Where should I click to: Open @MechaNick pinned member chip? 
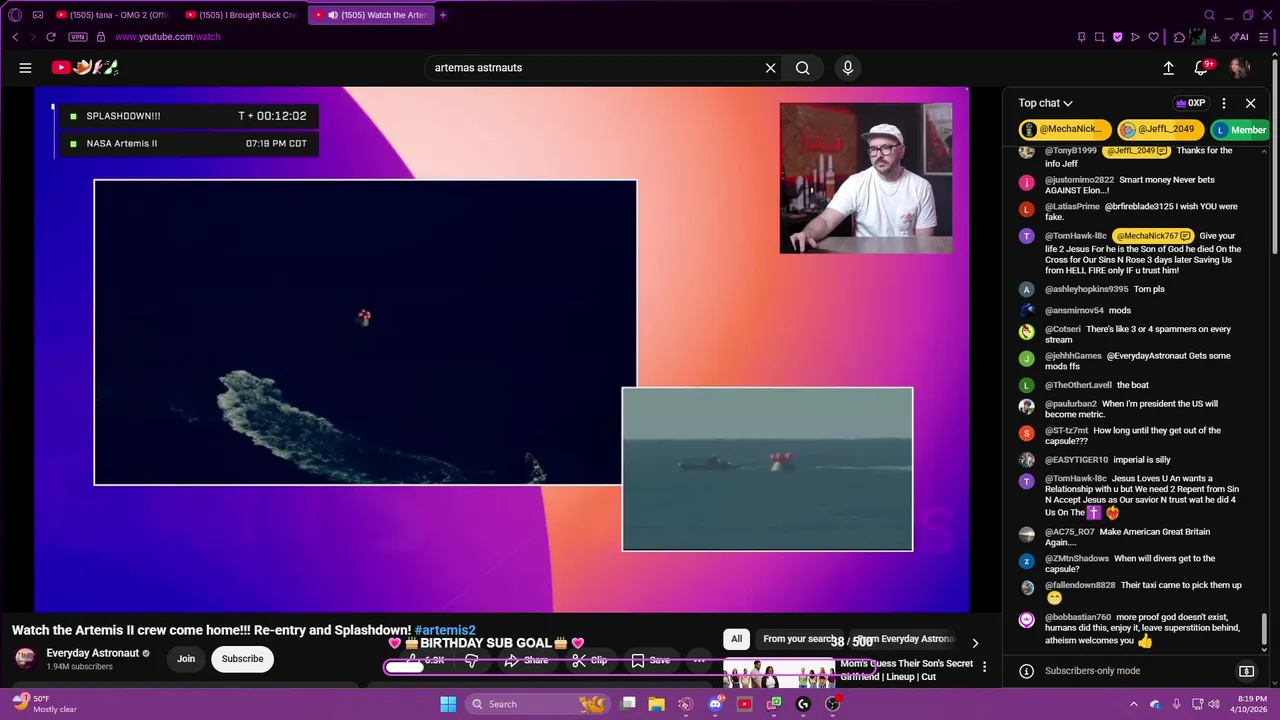coord(1065,130)
